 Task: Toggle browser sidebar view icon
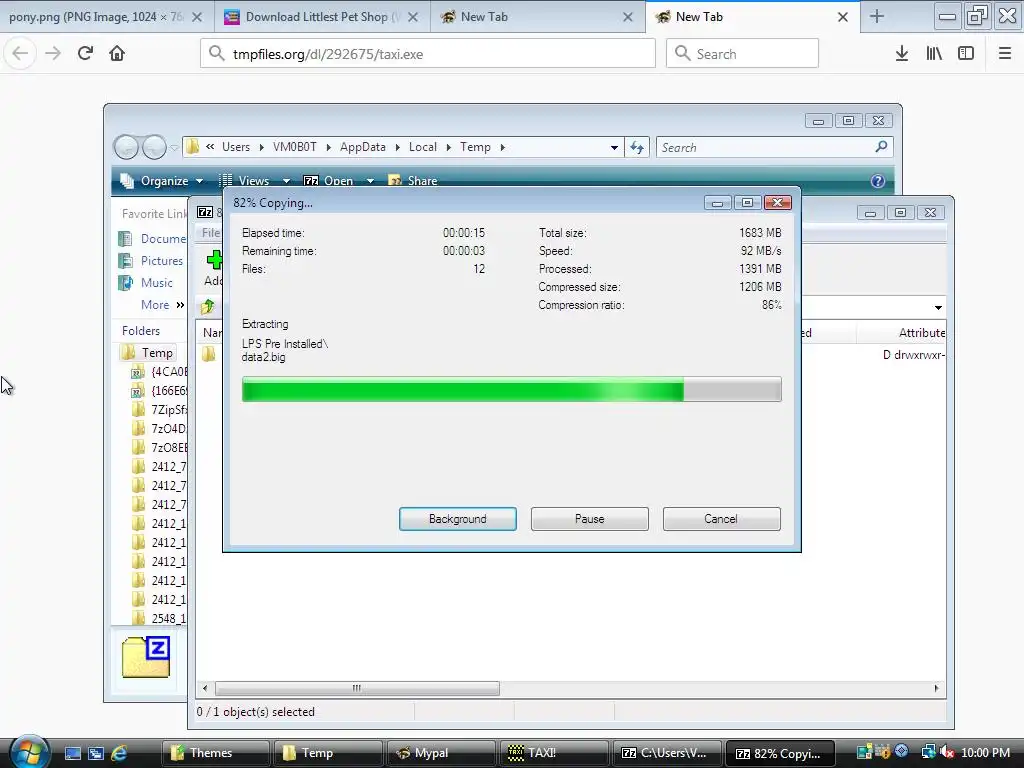tap(966, 54)
